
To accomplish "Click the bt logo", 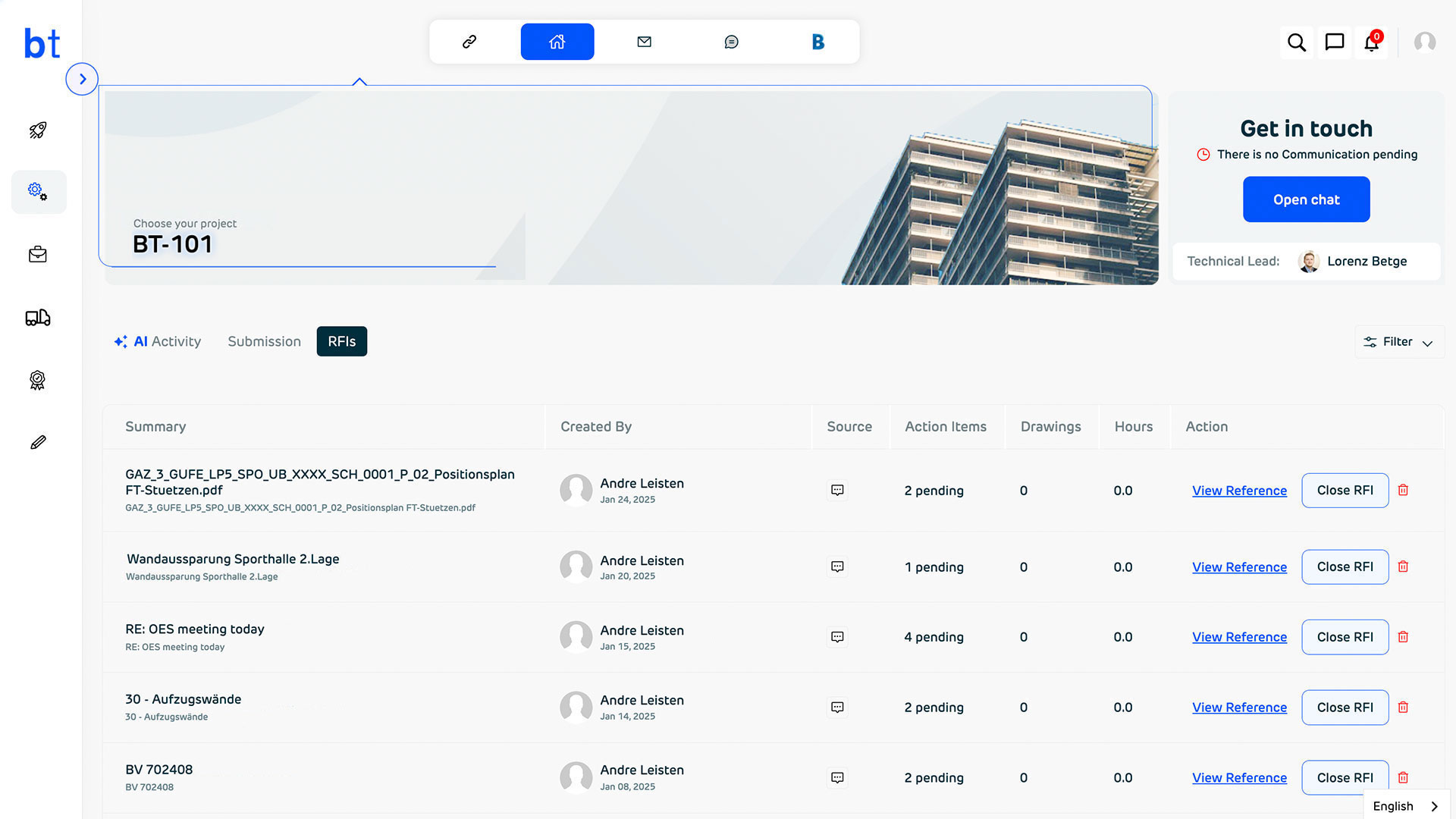I will point(42,43).
